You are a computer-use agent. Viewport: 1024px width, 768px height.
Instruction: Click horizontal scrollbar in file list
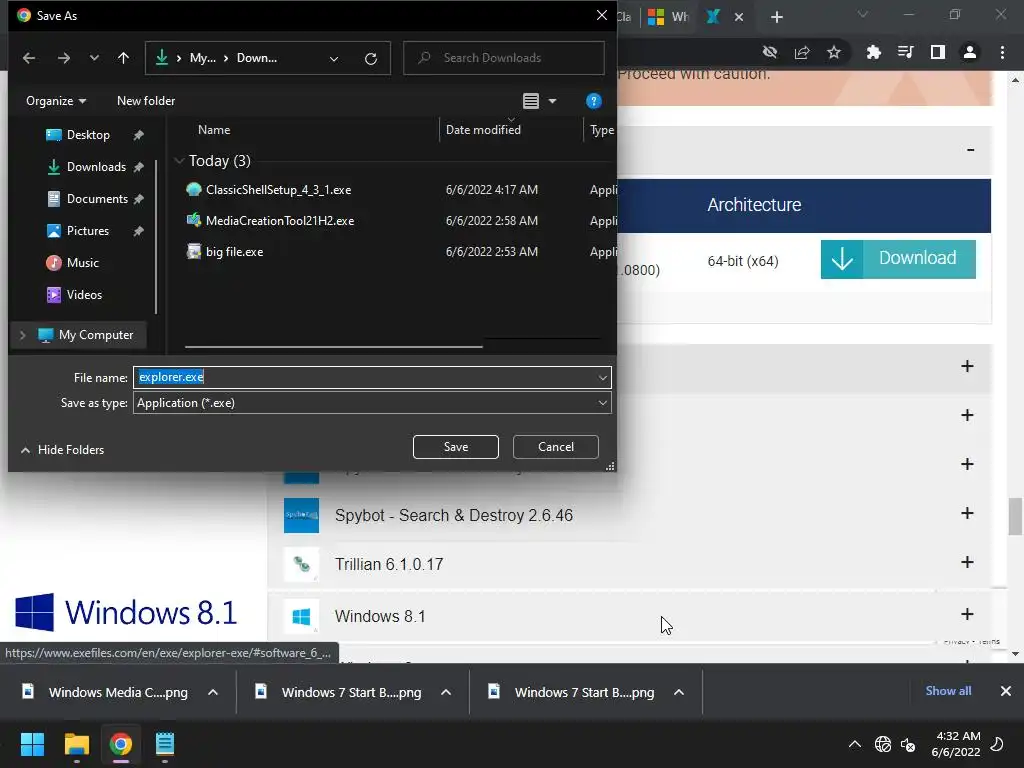click(x=334, y=347)
